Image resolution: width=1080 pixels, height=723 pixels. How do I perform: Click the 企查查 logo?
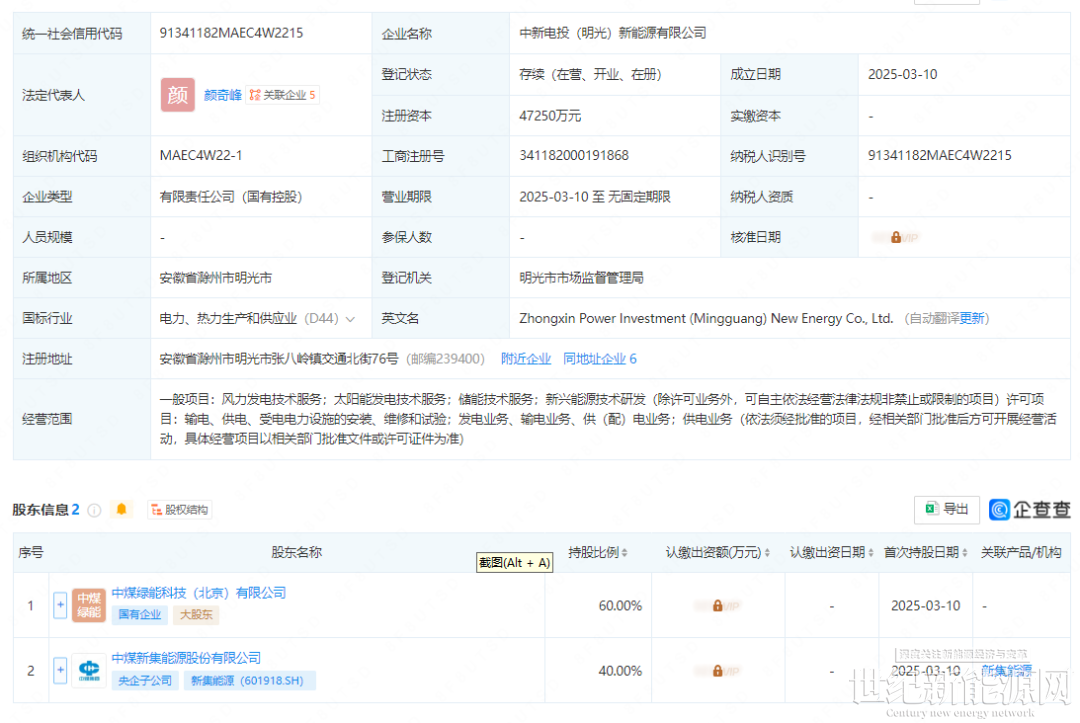pos(1029,510)
